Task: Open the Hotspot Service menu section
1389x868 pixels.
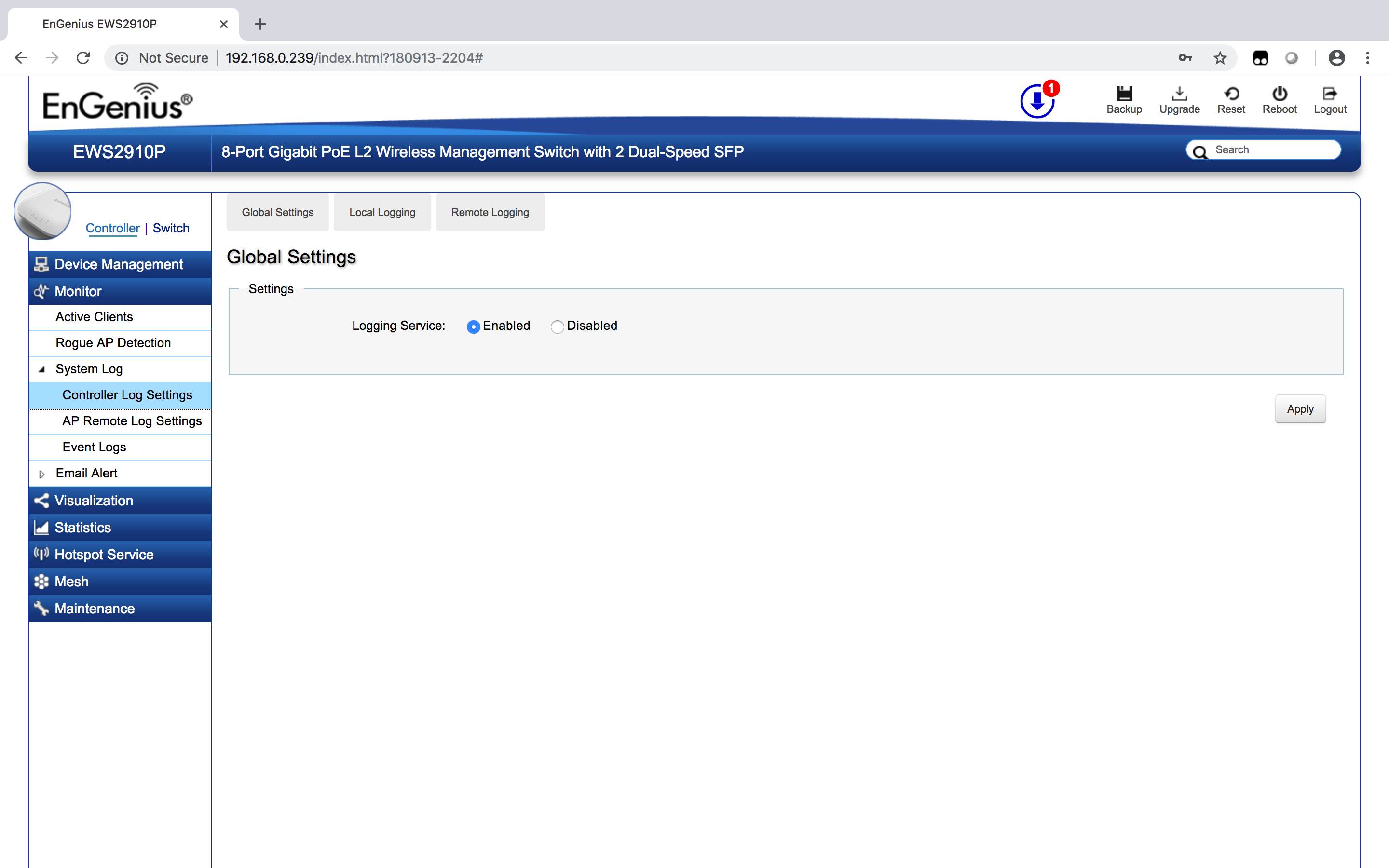Action: (x=120, y=555)
